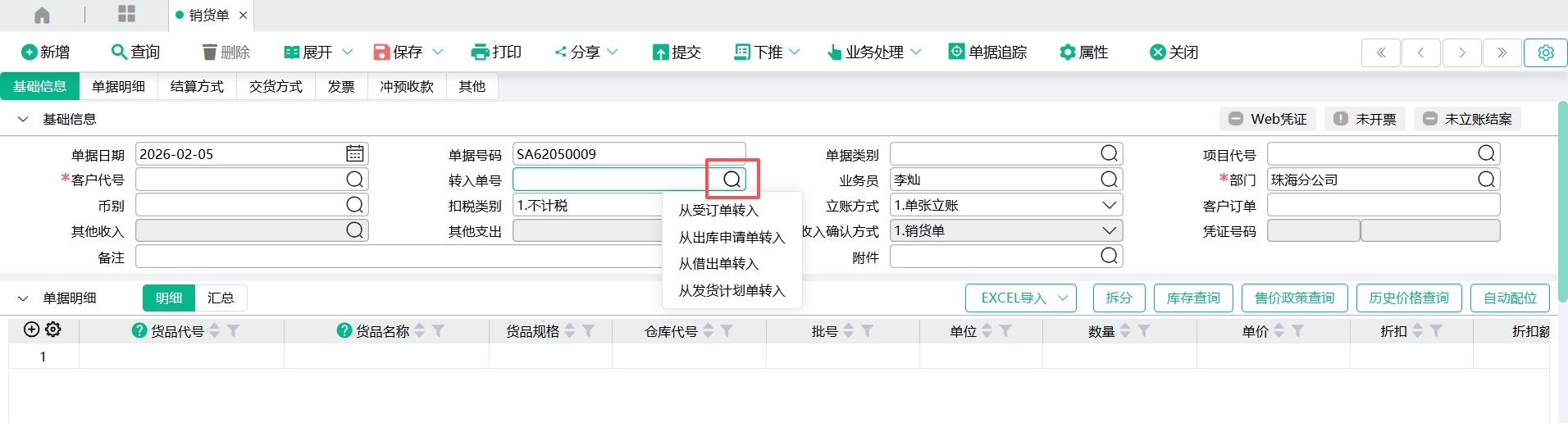The height and width of the screenshot is (423, 1568).
Task: Expand the 立账方式 dropdown
Action: pyautogui.click(x=1109, y=205)
